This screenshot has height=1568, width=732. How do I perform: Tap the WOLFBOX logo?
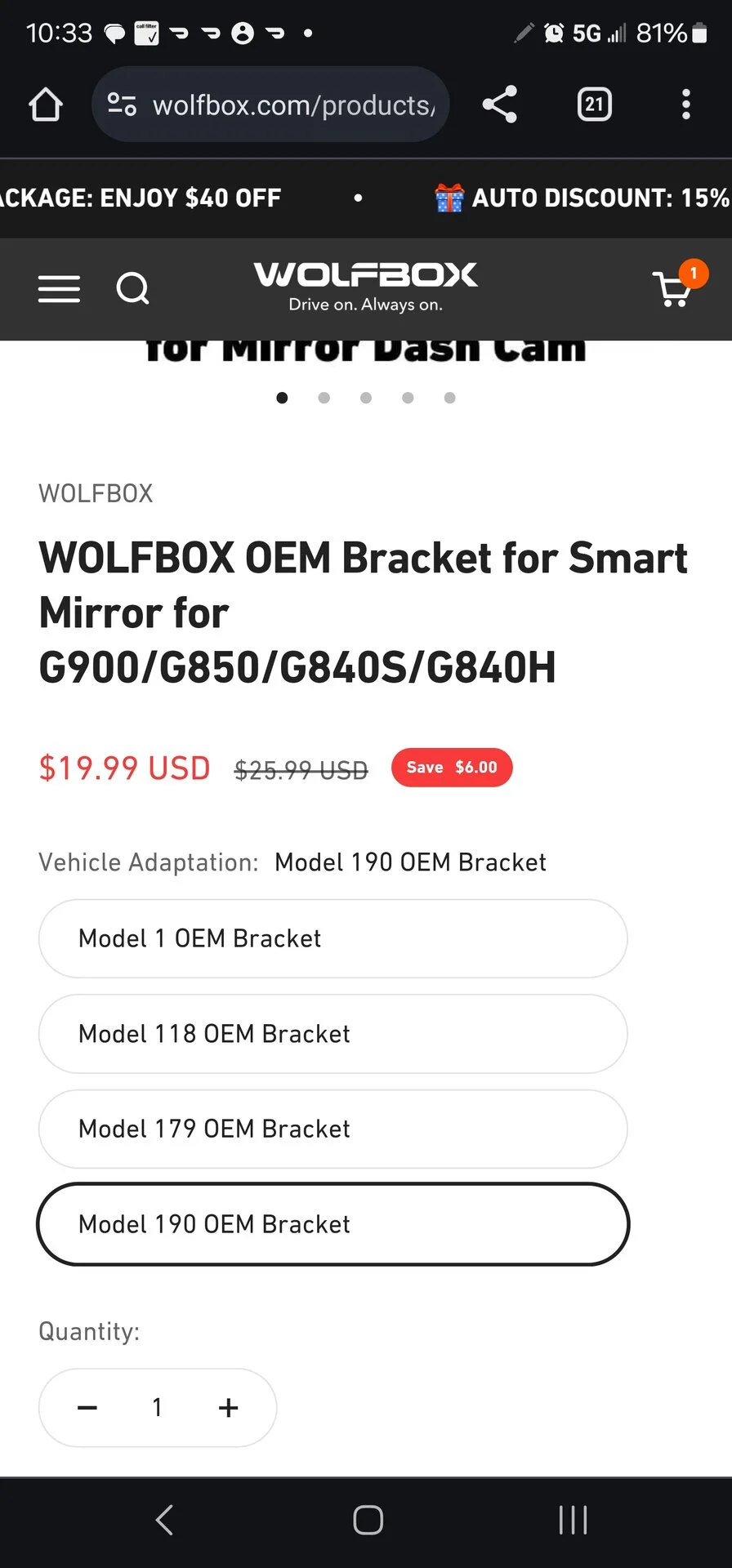[366, 286]
